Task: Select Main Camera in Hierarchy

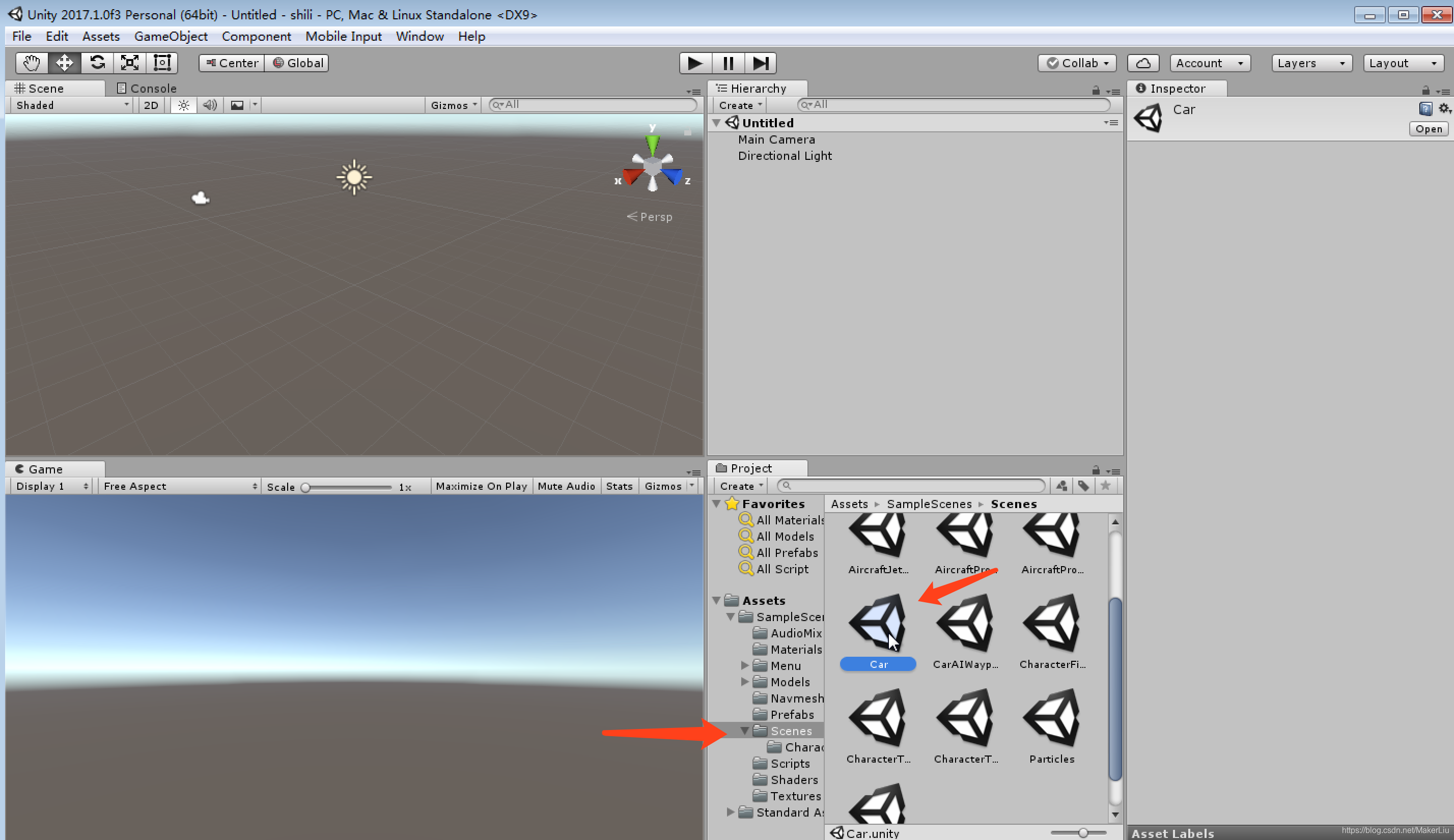Action: coord(776,139)
